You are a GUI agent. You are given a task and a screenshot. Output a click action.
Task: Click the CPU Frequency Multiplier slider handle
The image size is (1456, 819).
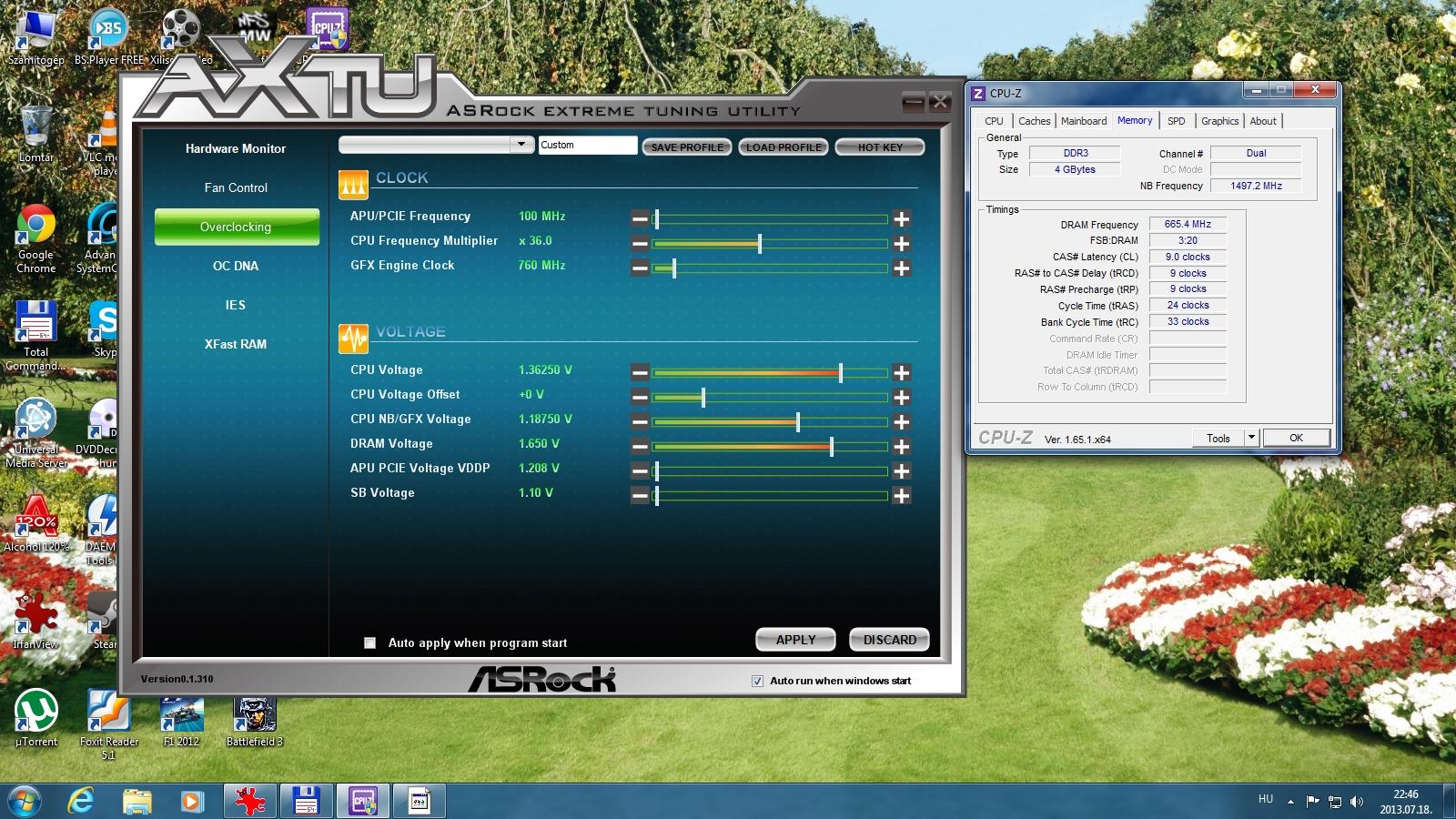[759, 244]
